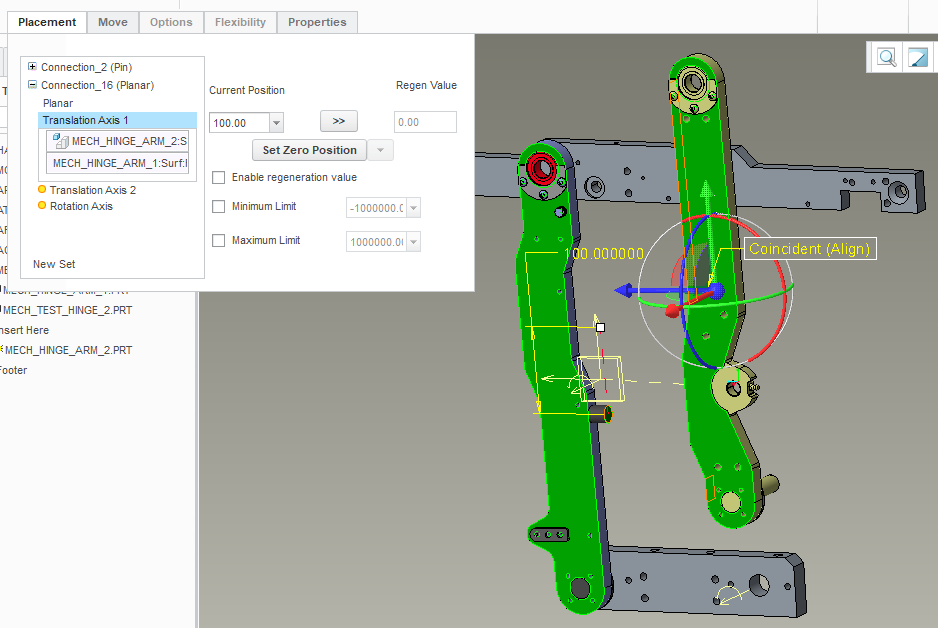Viewport: 938px width, 628px height.
Task: Select the orange Translation Axis 2 bullet icon
Action: pyautogui.click(x=42, y=190)
